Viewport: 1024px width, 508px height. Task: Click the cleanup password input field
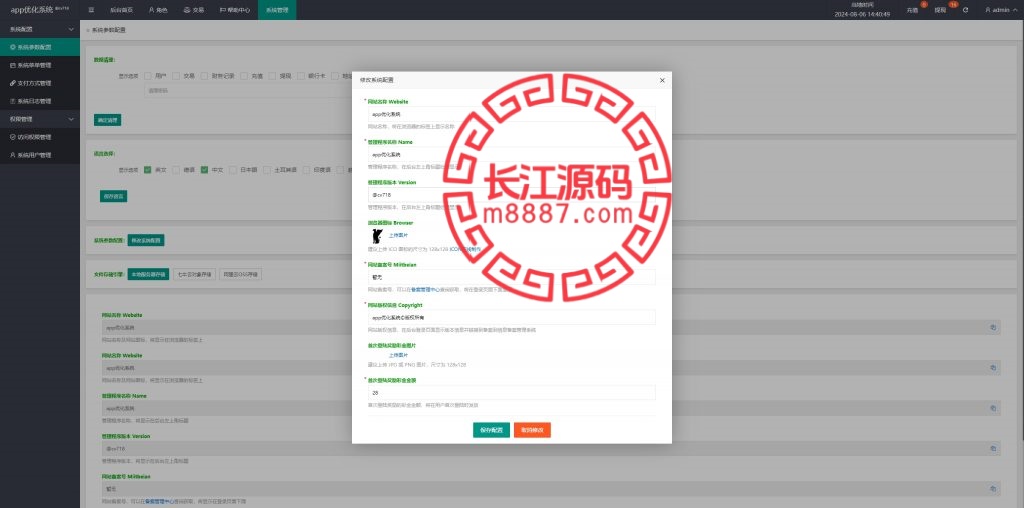(x=248, y=91)
